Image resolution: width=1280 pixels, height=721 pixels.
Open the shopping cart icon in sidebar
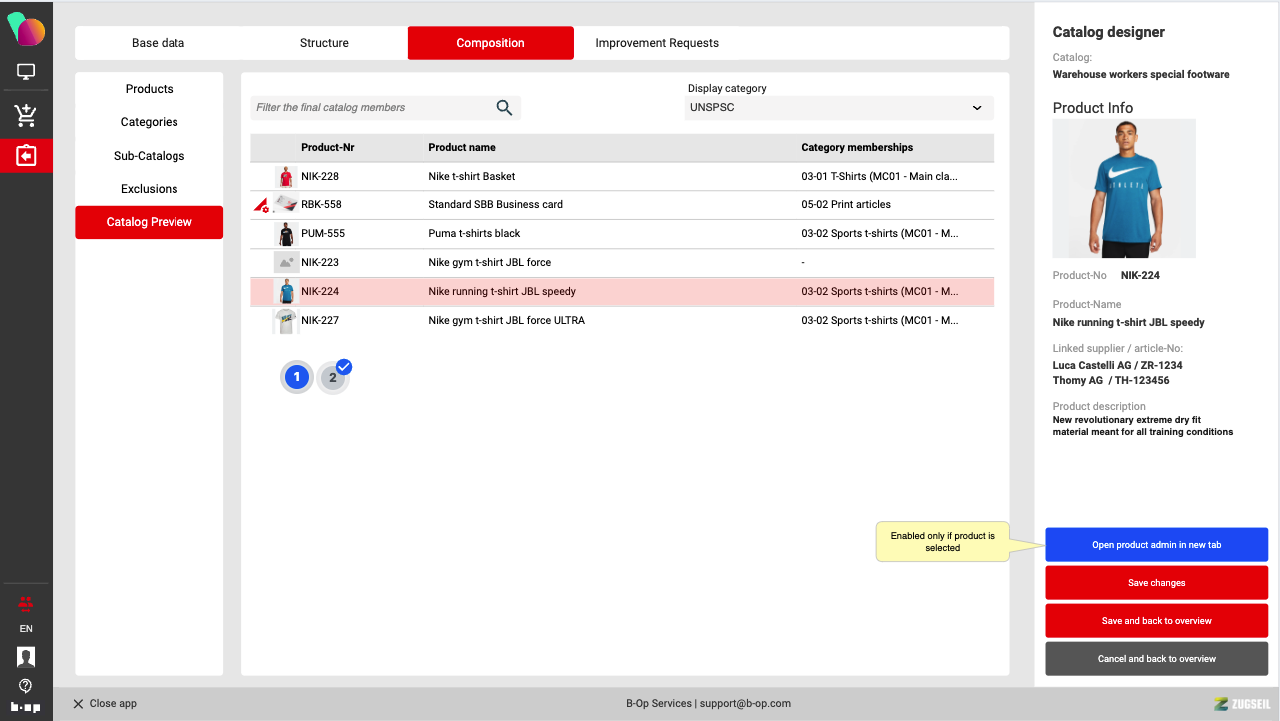(26, 115)
